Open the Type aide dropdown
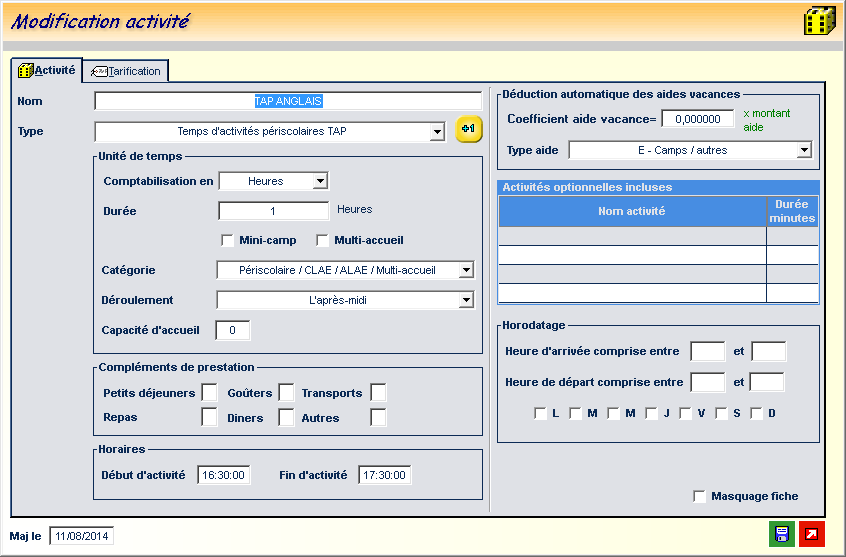The image size is (846, 557). point(804,150)
